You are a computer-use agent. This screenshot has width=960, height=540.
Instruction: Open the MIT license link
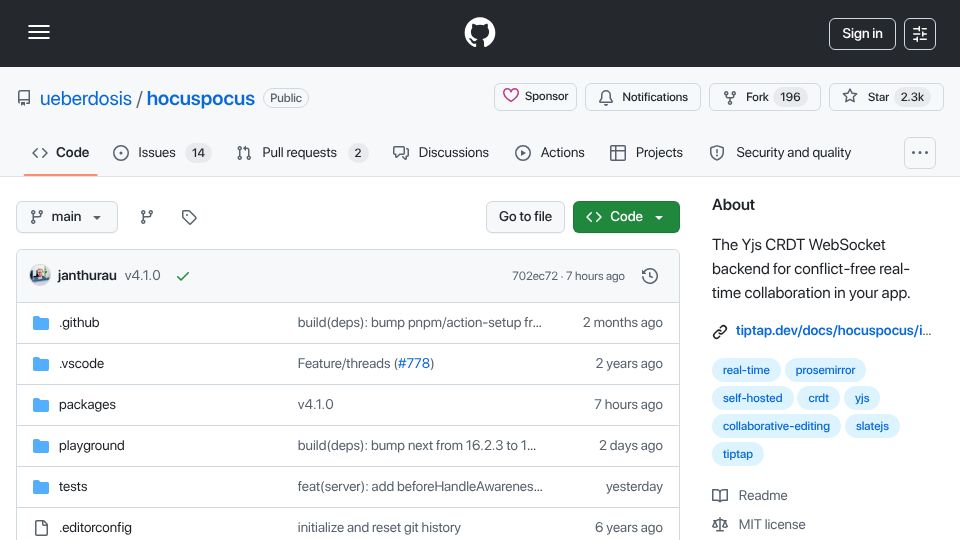click(x=771, y=525)
